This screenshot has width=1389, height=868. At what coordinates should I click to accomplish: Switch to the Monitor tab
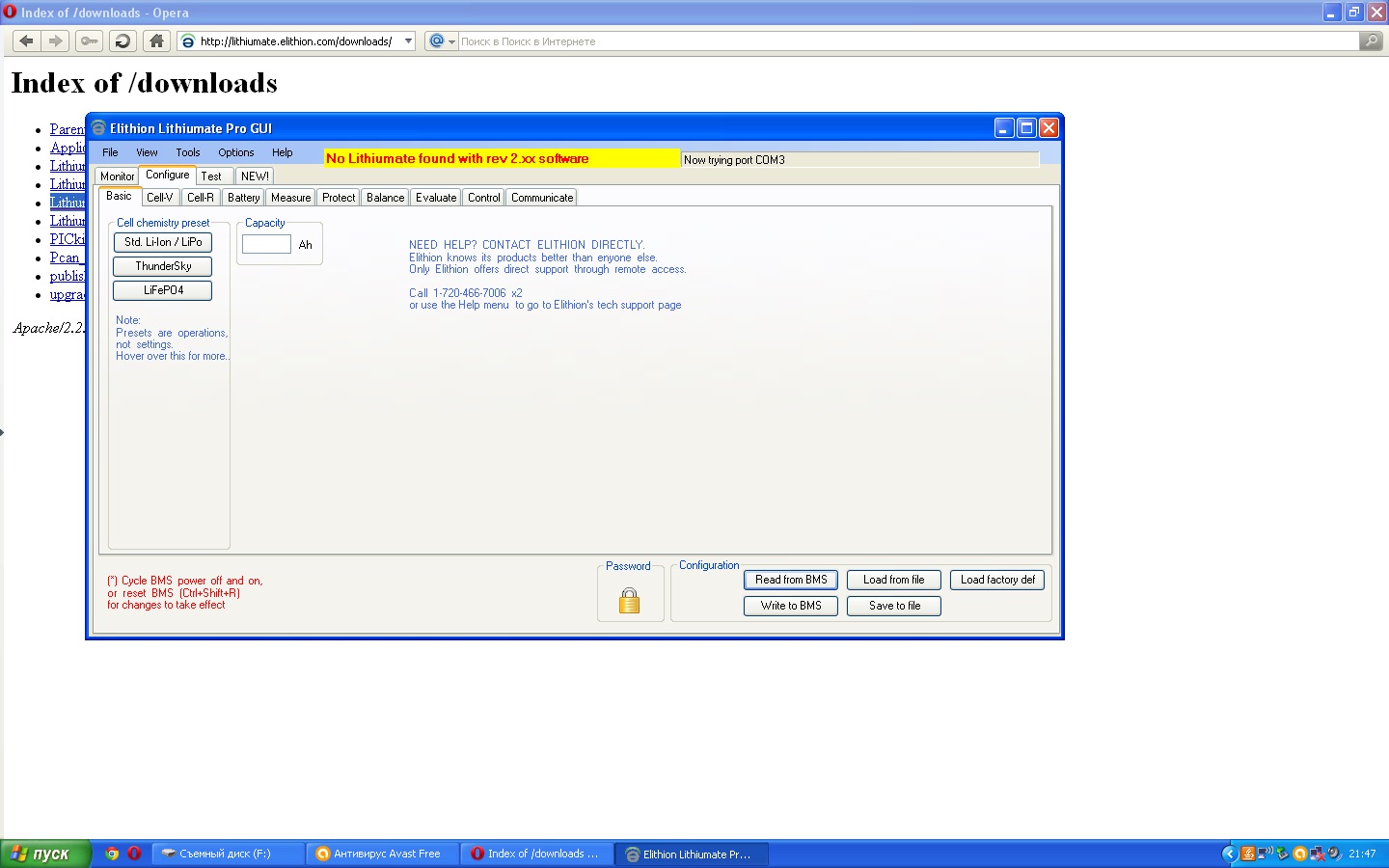pyautogui.click(x=118, y=176)
